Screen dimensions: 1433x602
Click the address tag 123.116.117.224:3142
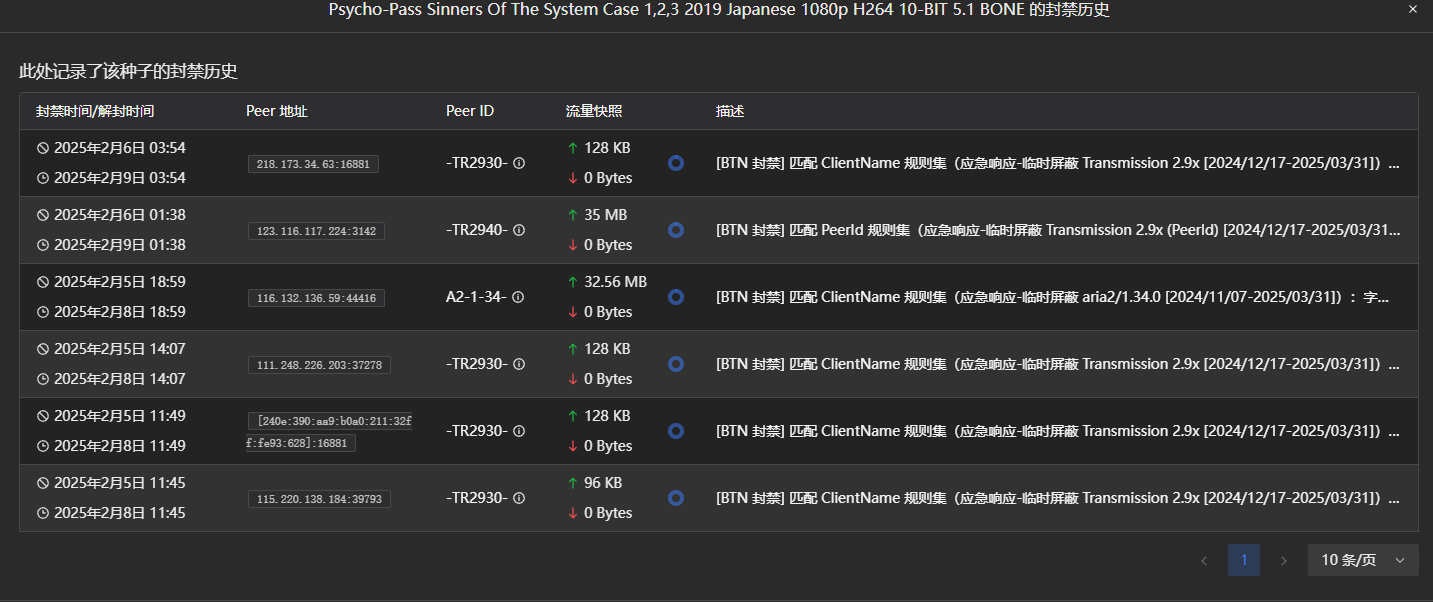[x=316, y=231]
